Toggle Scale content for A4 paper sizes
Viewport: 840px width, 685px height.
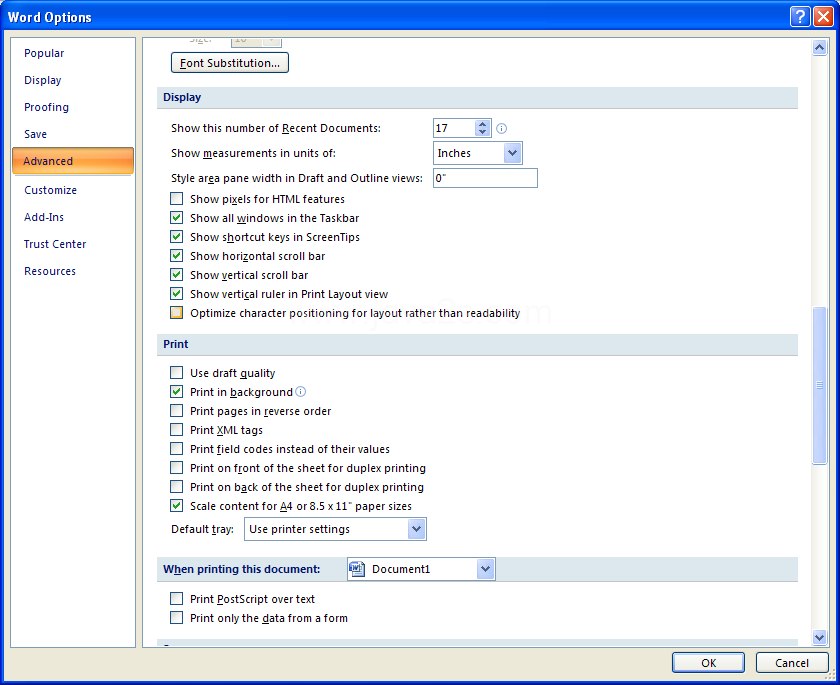(x=176, y=506)
